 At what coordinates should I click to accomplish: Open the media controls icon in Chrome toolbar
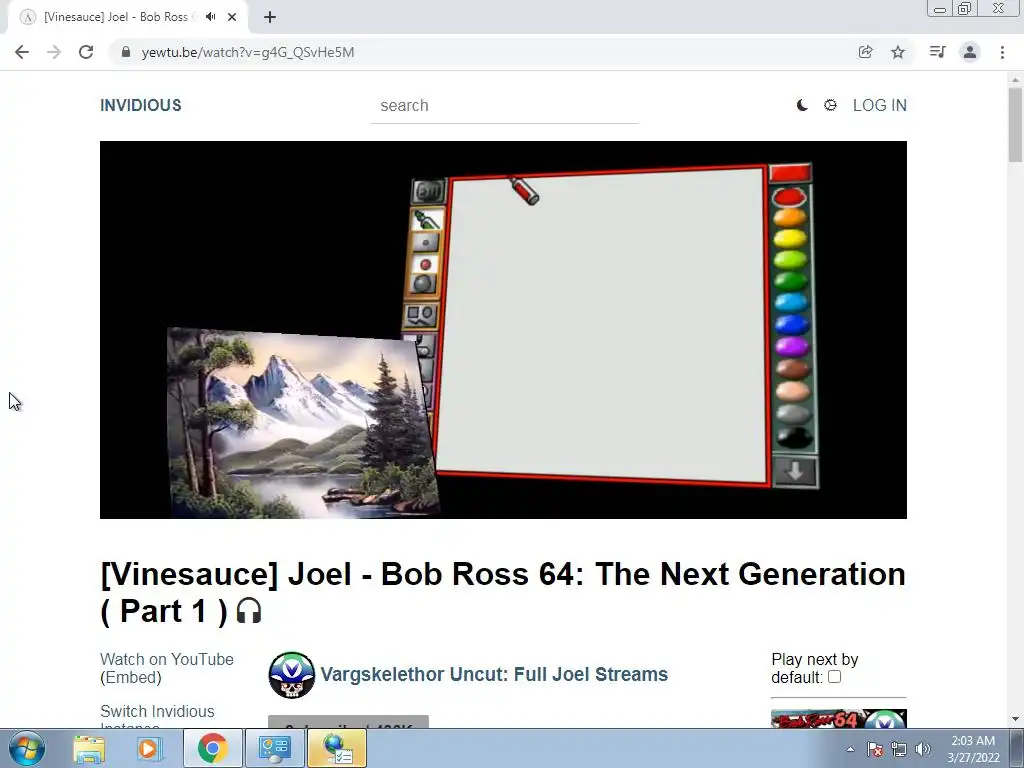pos(937,52)
